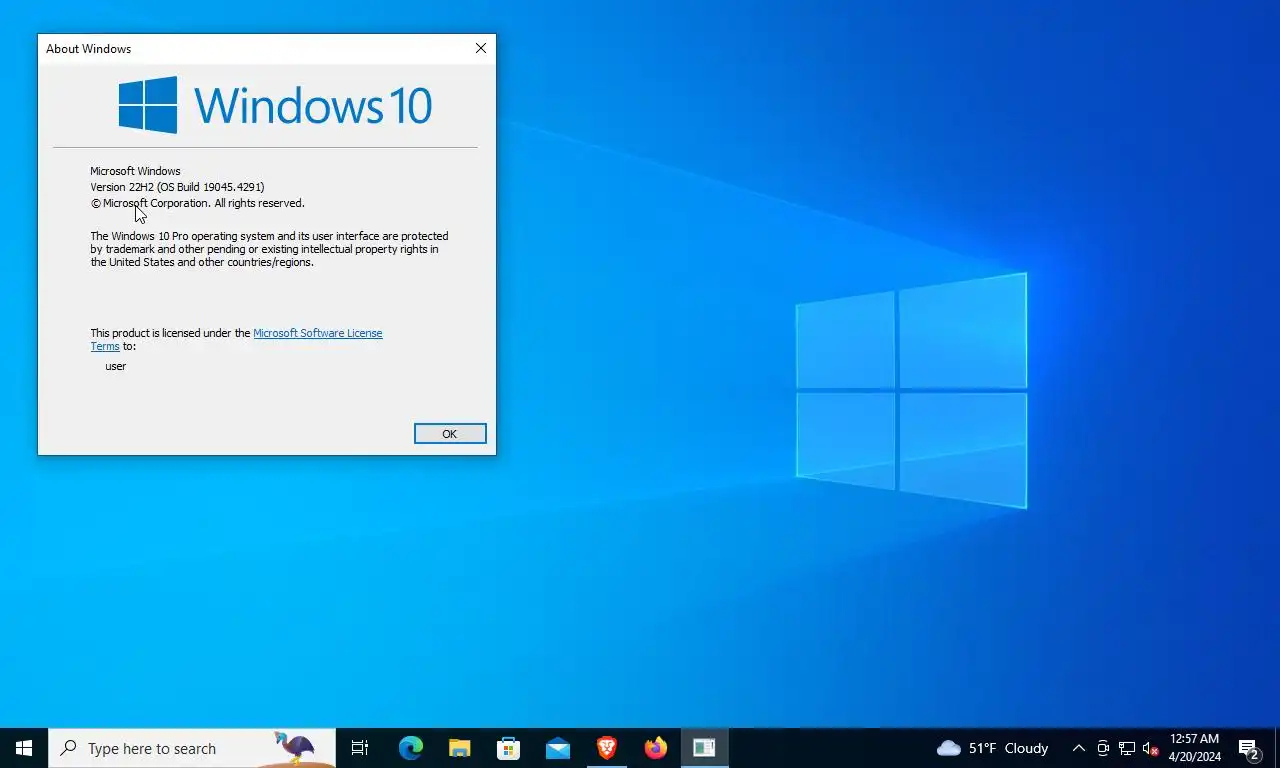This screenshot has width=1280, height=768.
Task: Close the About Windows dialog
Action: pyautogui.click(x=481, y=48)
